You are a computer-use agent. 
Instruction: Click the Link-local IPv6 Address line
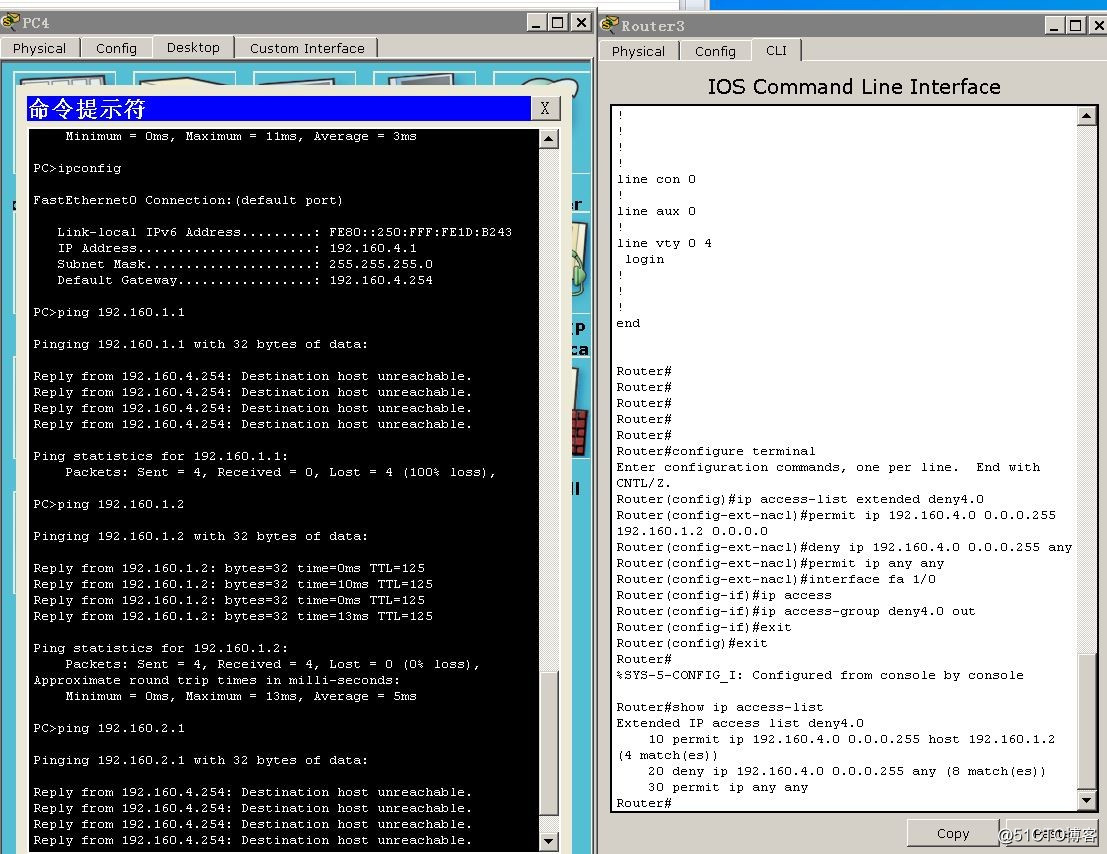[x=285, y=232]
